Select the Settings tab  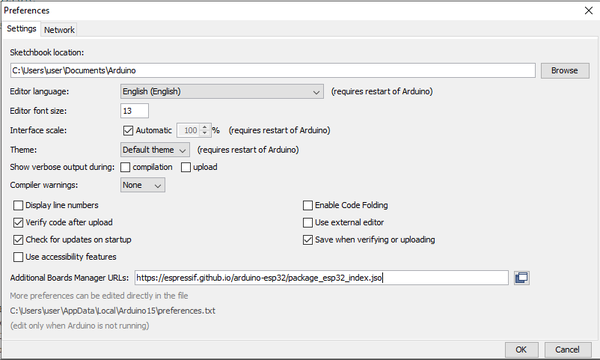pyautogui.click(x=21, y=29)
